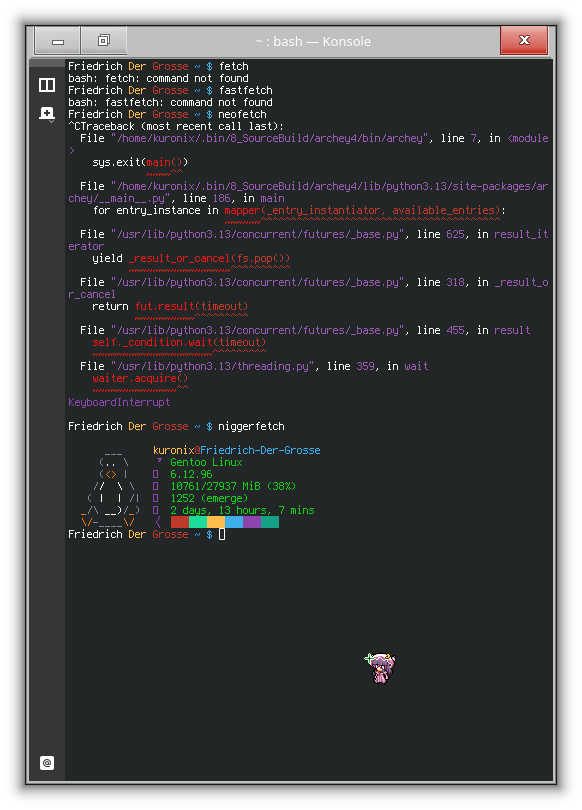
Task: Expand the small arrow below new tab icon
Action: pyautogui.click(x=52, y=121)
